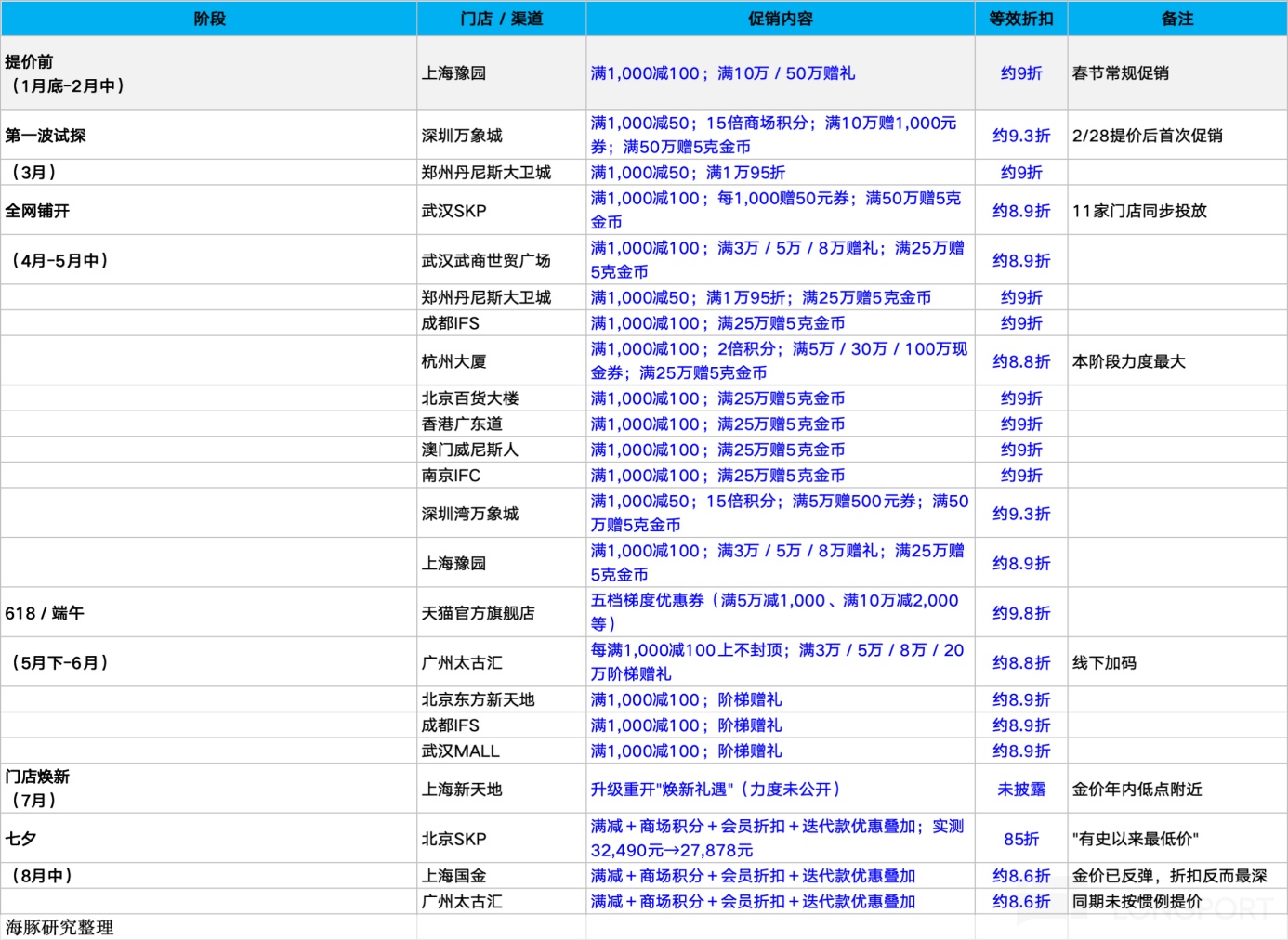
Task: Select the 深圳万象城 store cell
Action: (502, 135)
